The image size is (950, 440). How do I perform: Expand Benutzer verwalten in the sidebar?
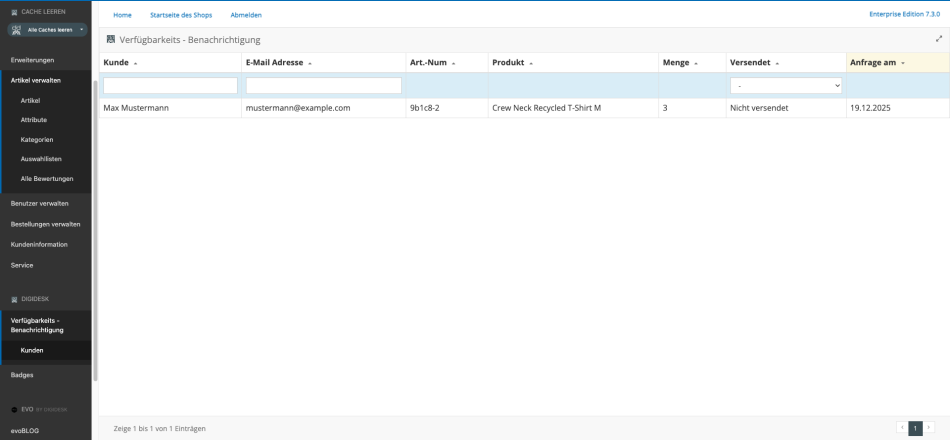(40, 203)
